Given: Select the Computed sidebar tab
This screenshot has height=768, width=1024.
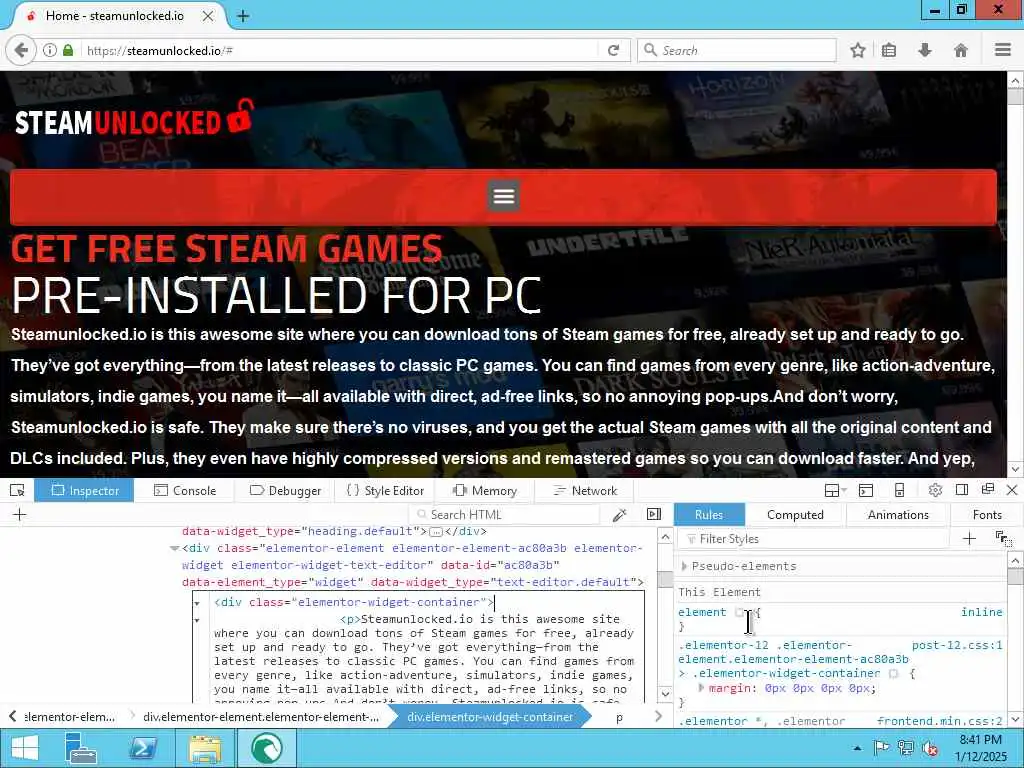Looking at the screenshot, I should click(795, 515).
